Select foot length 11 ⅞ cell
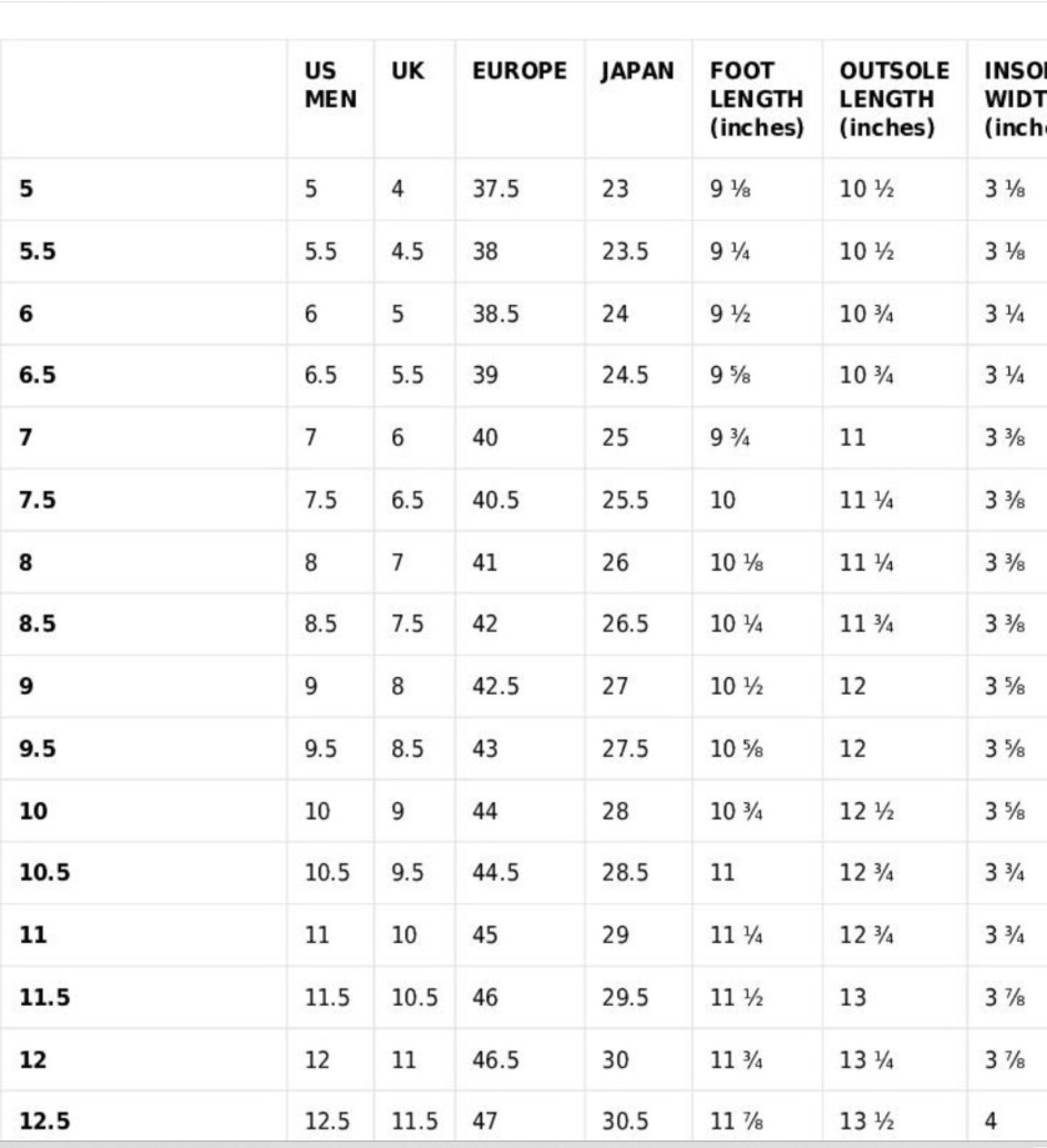This screenshot has height=1148, width=1047. [x=737, y=1121]
